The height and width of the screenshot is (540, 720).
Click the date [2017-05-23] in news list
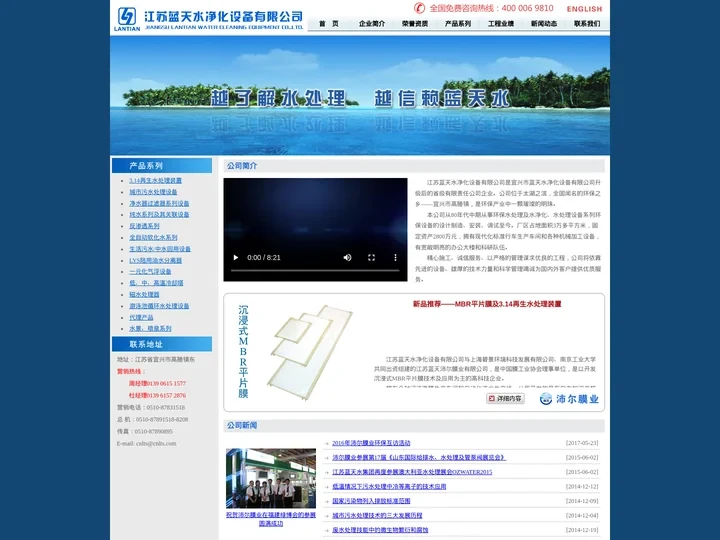pyautogui.click(x=582, y=443)
